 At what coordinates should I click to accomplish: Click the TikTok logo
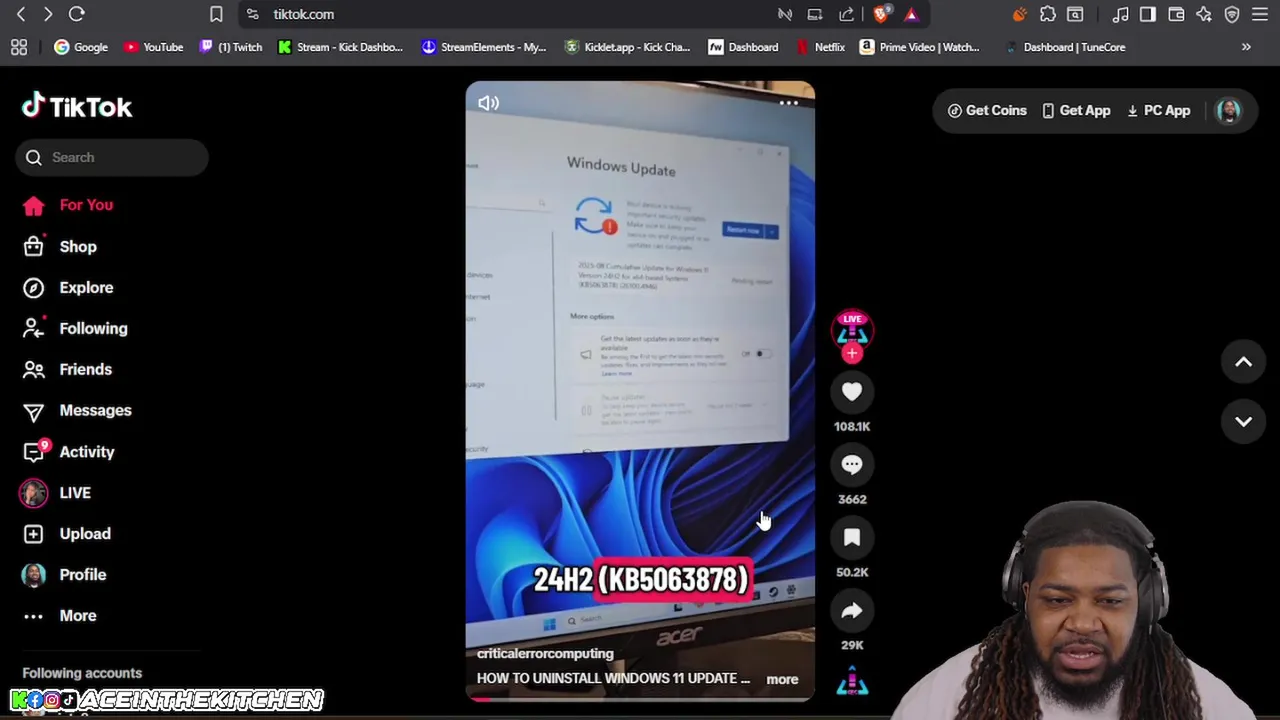(77, 106)
